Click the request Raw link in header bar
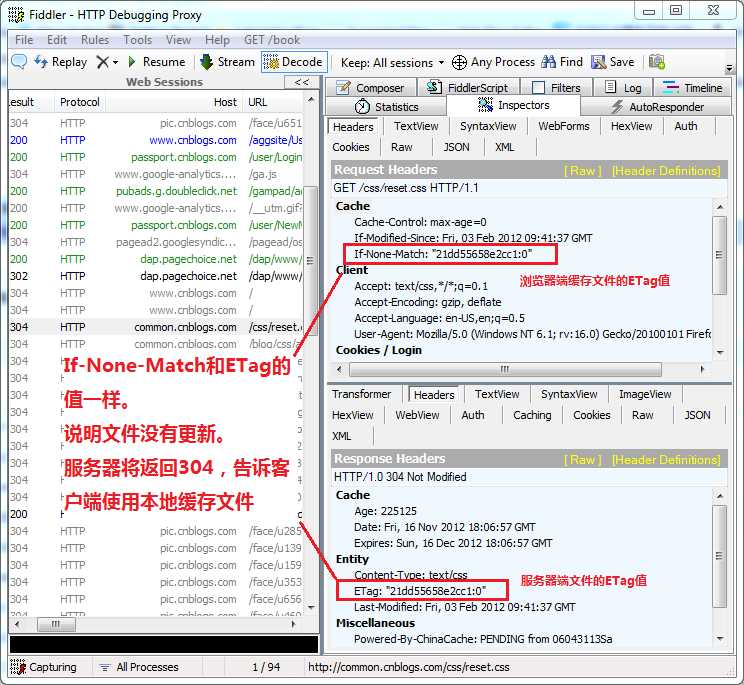Image resolution: width=744 pixels, height=685 pixels. click(x=583, y=171)
